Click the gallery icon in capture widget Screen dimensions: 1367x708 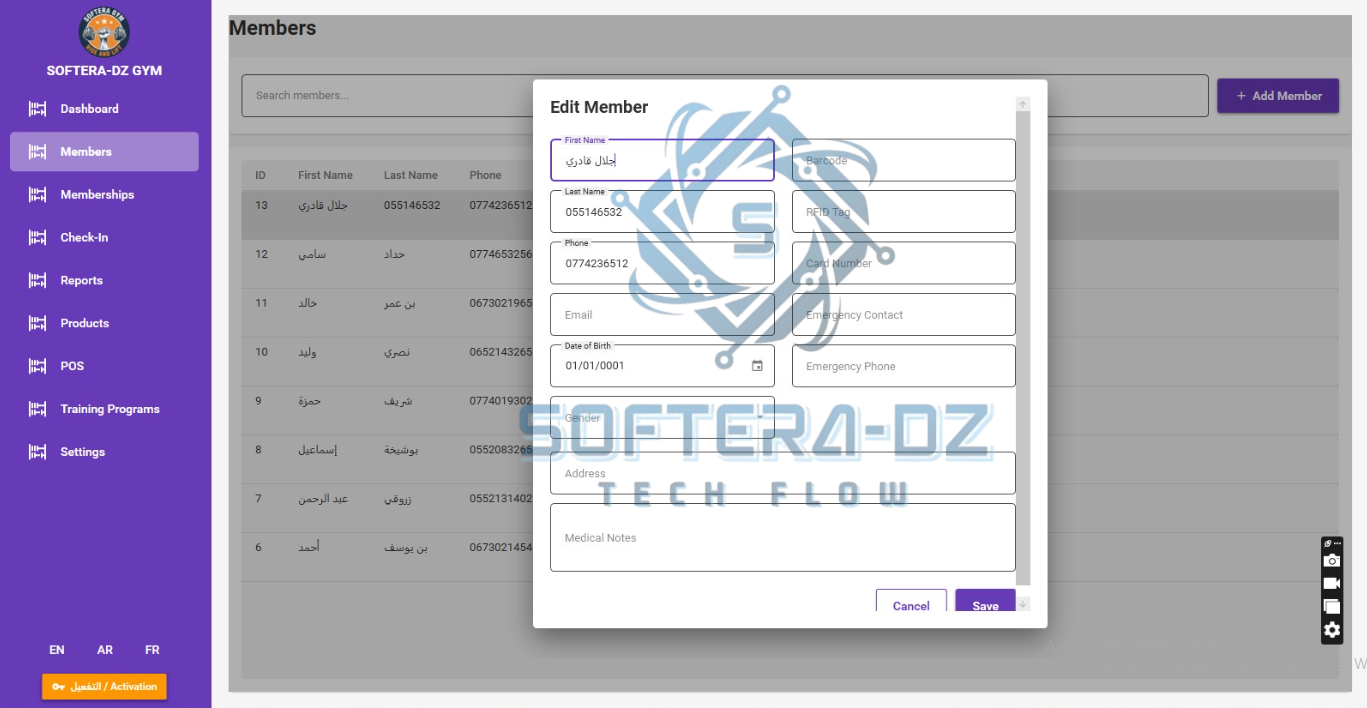[x=1332, y=607]
